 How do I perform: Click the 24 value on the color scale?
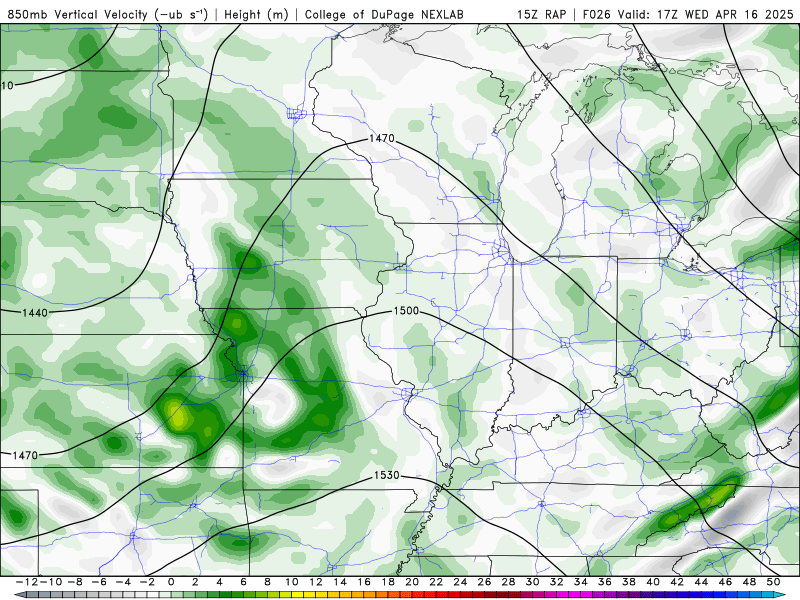point(460,582)
